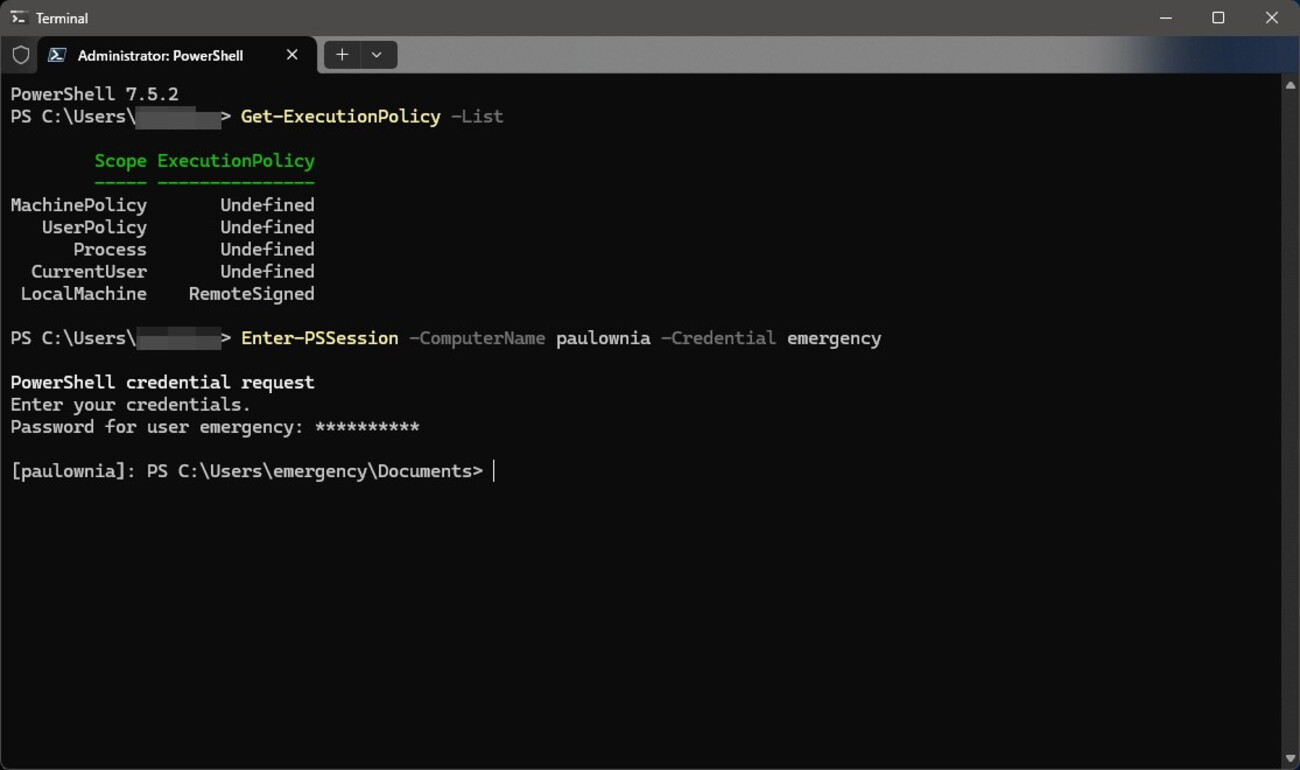Click the RemoteSigned policy value
Image resolution: width=1300 pixels, height=770 pixels.
252,294
